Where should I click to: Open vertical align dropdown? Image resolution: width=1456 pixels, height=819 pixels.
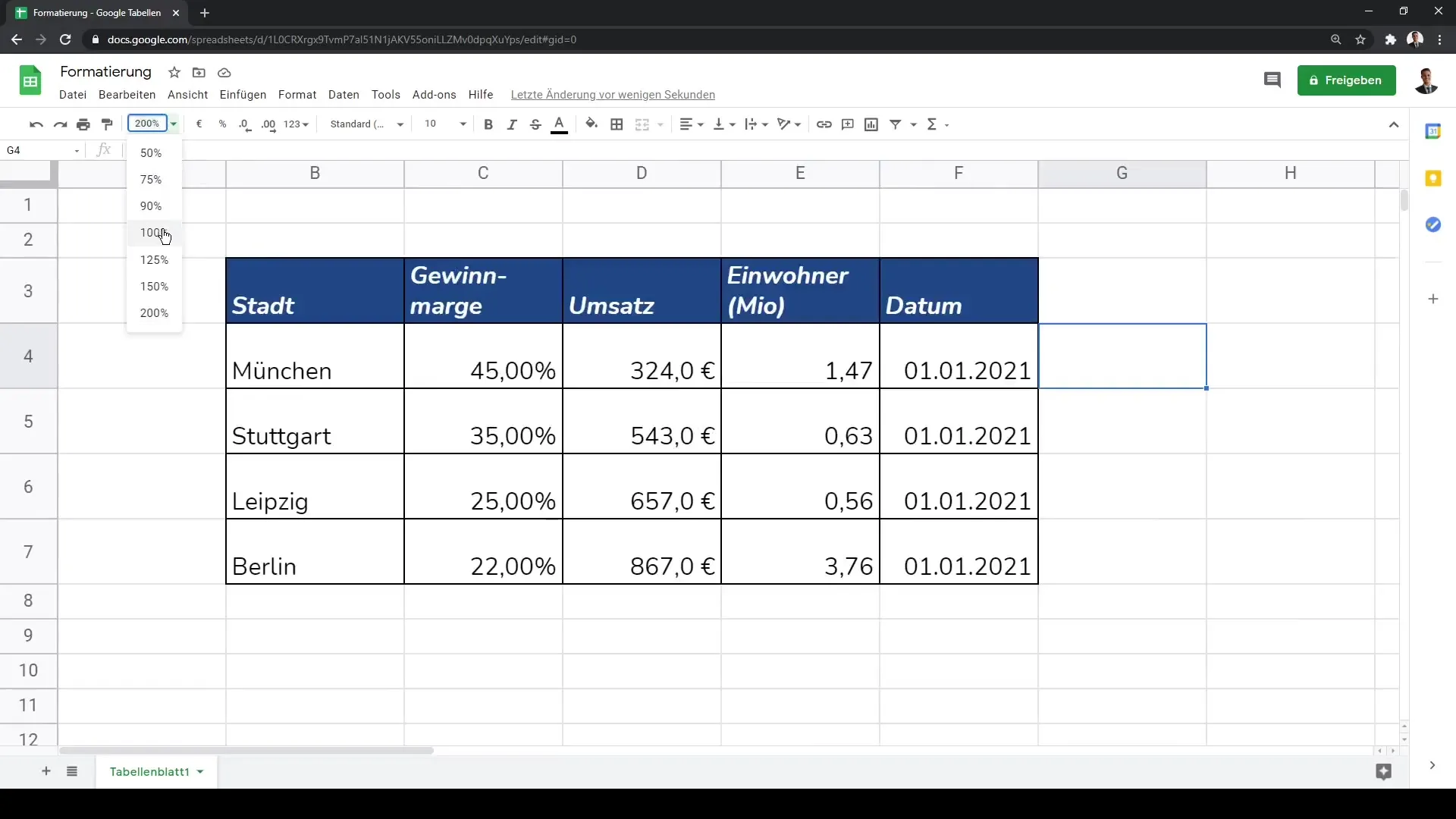(x=724, y=124)
